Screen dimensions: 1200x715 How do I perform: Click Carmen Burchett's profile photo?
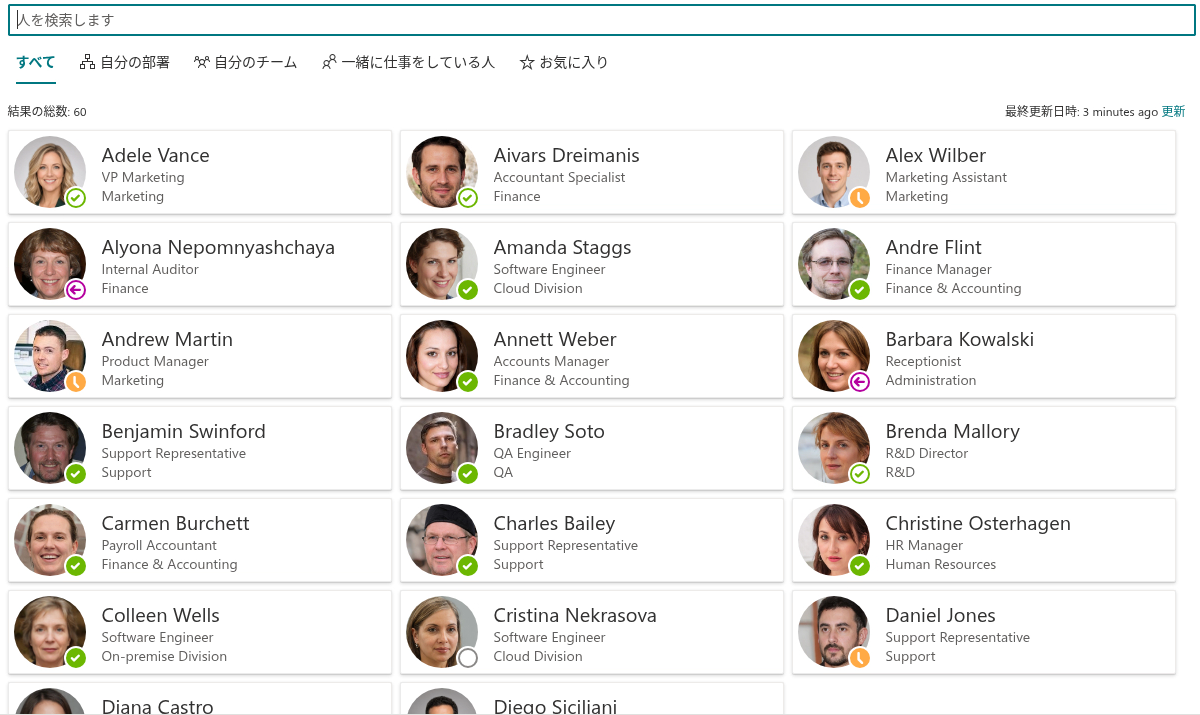pos(50,540)
